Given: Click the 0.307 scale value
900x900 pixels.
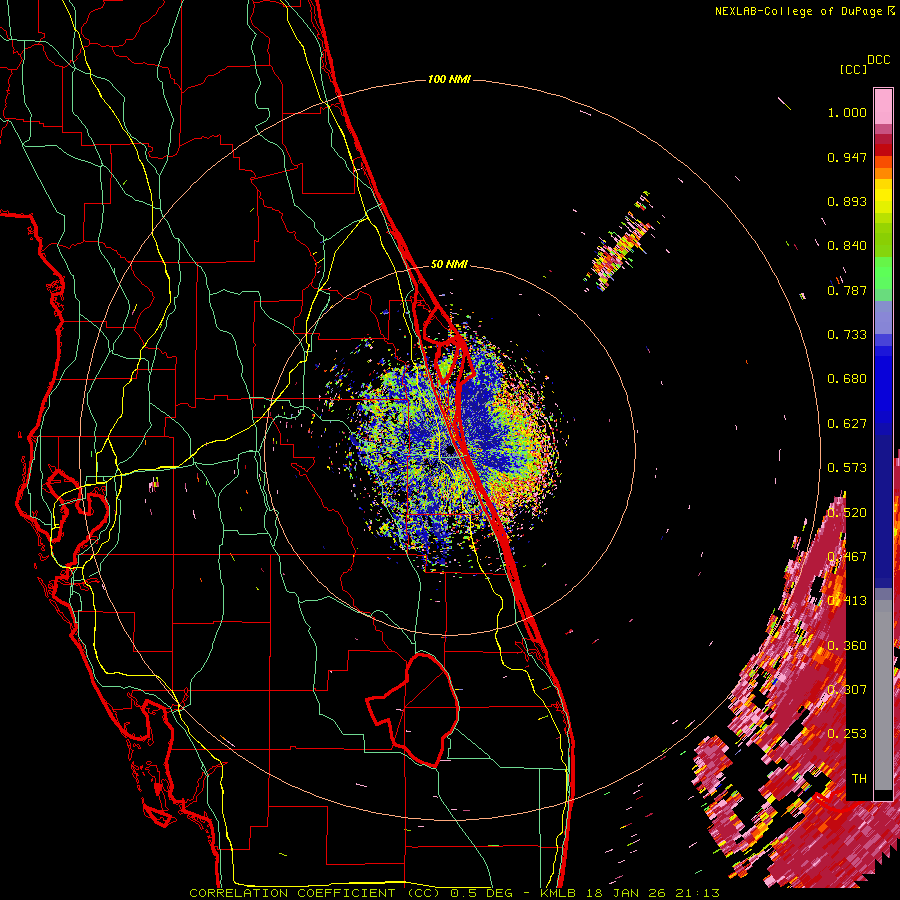Looking at the screenshot, I should tap(847, 690).
